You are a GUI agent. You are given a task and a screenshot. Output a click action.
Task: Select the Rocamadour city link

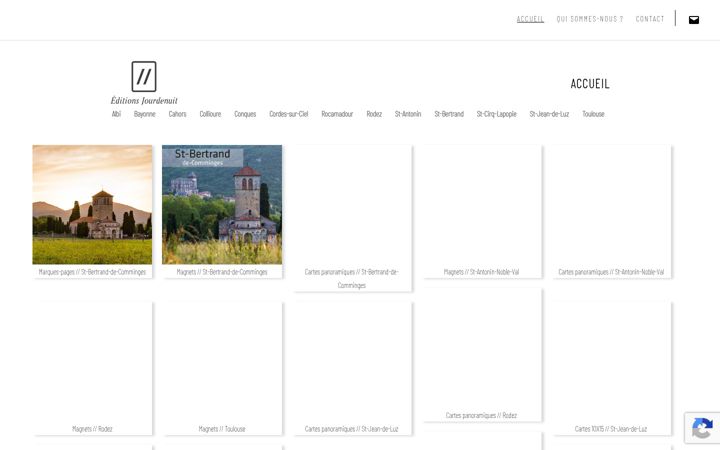(x=337, y=114)
